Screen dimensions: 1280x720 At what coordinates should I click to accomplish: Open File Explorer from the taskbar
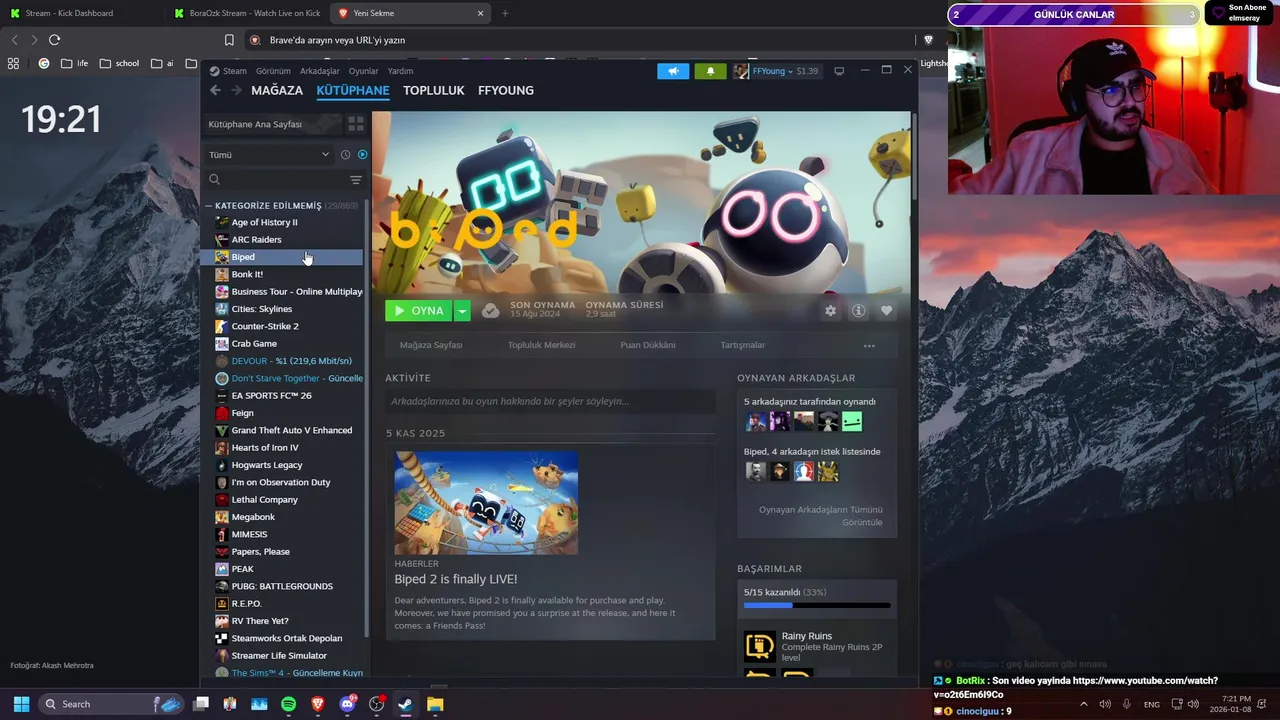point(435,704)
